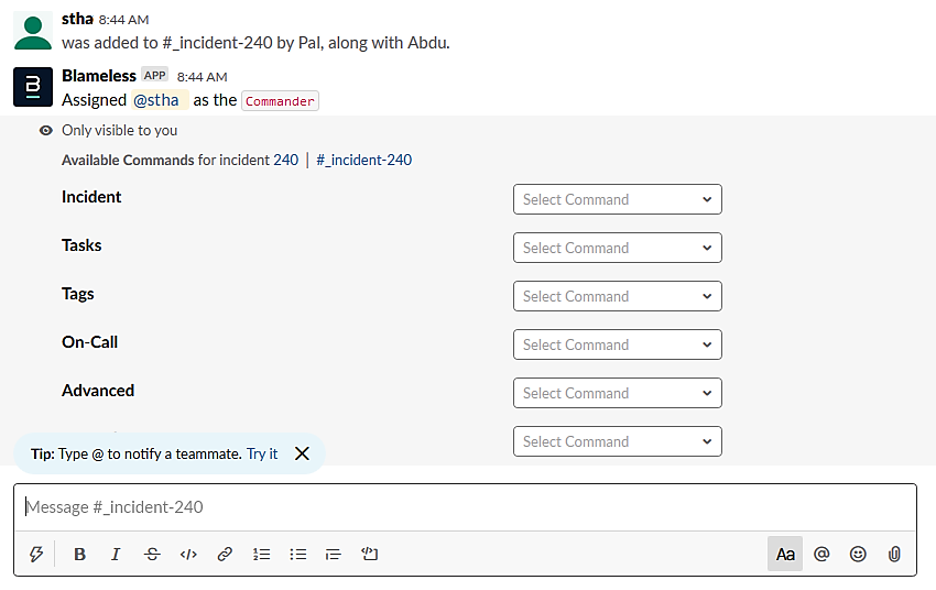
Task: Click the Blameless sender name
Action: (x=99, y=76)
